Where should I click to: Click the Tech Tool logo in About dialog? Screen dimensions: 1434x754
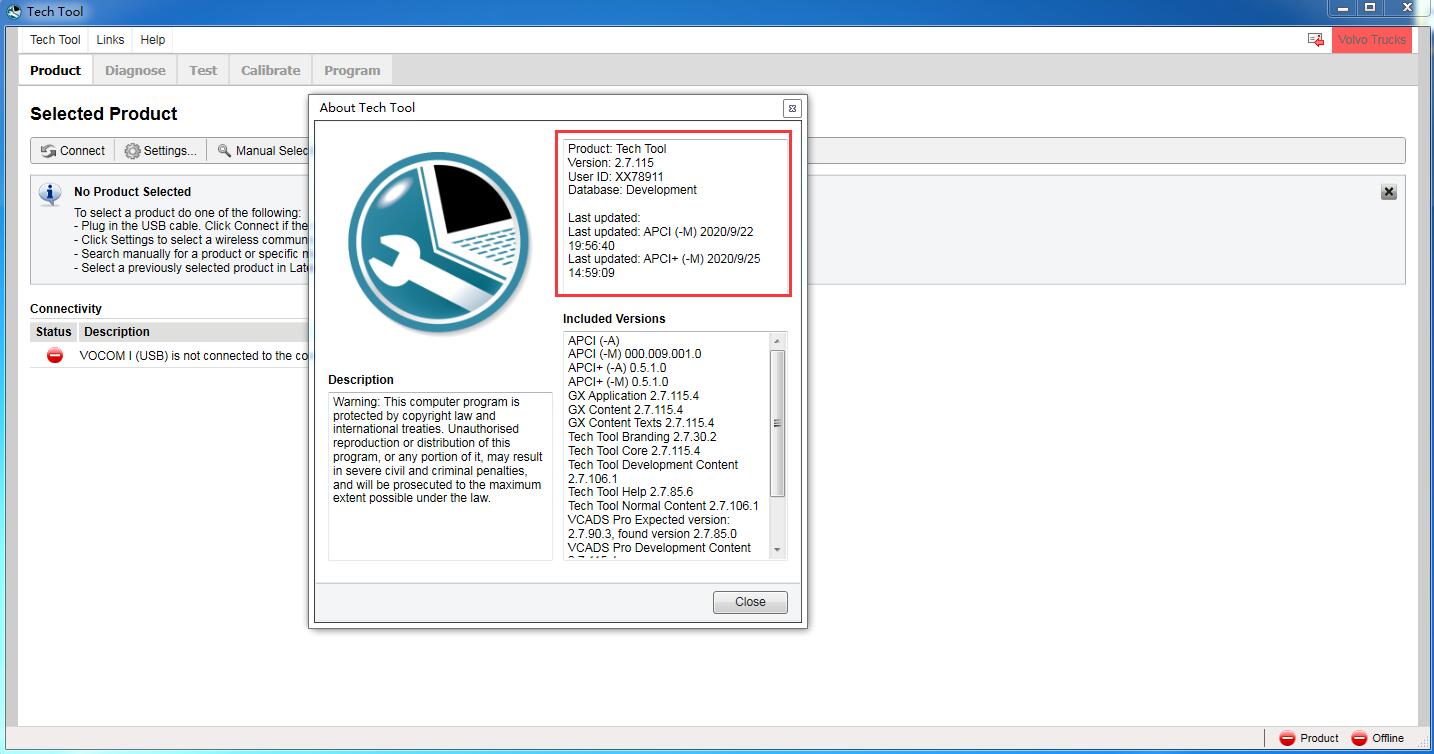point(440,243)
